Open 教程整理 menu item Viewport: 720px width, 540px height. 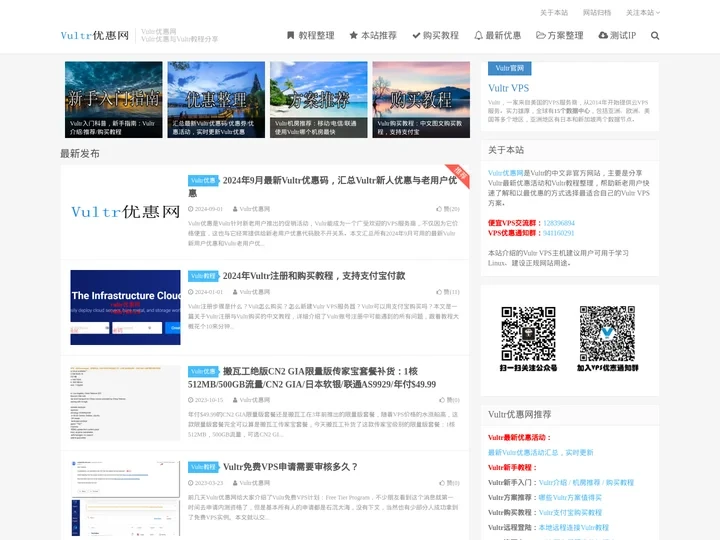click(311, 35)
